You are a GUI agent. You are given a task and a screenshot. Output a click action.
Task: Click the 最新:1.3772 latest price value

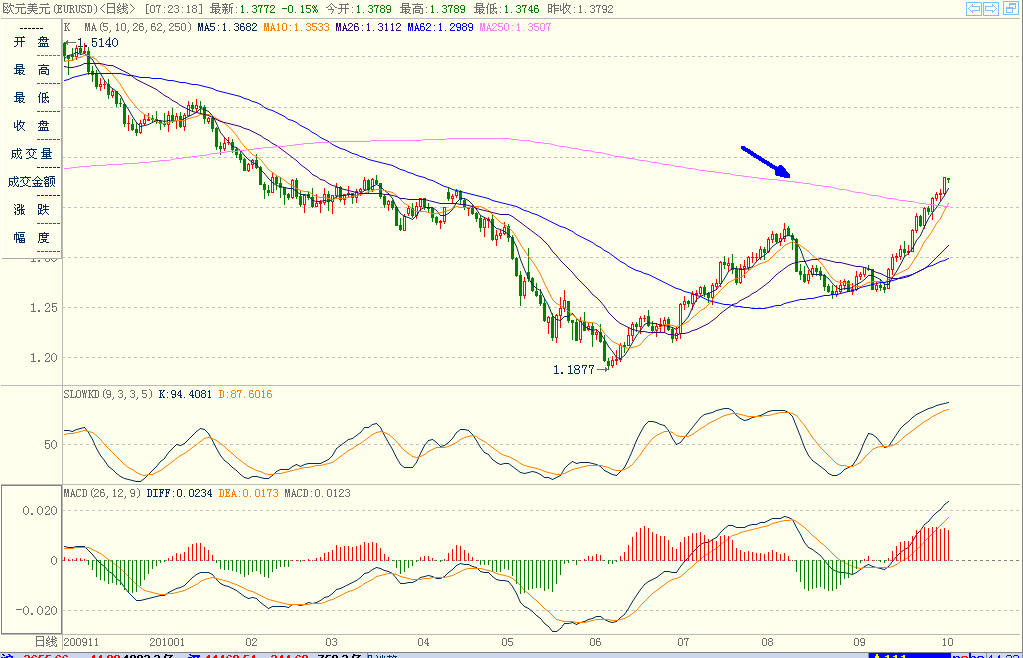point(242,9)
